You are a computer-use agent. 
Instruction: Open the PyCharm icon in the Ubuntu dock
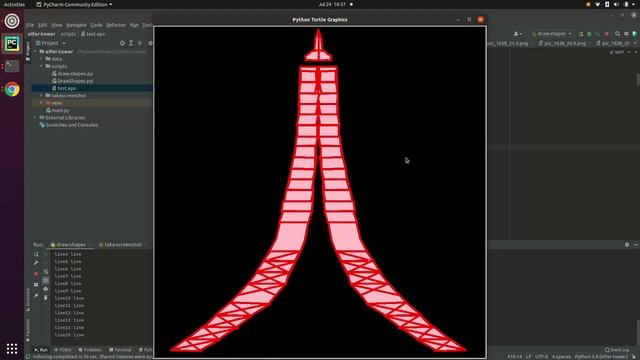(x=12, y=44)
